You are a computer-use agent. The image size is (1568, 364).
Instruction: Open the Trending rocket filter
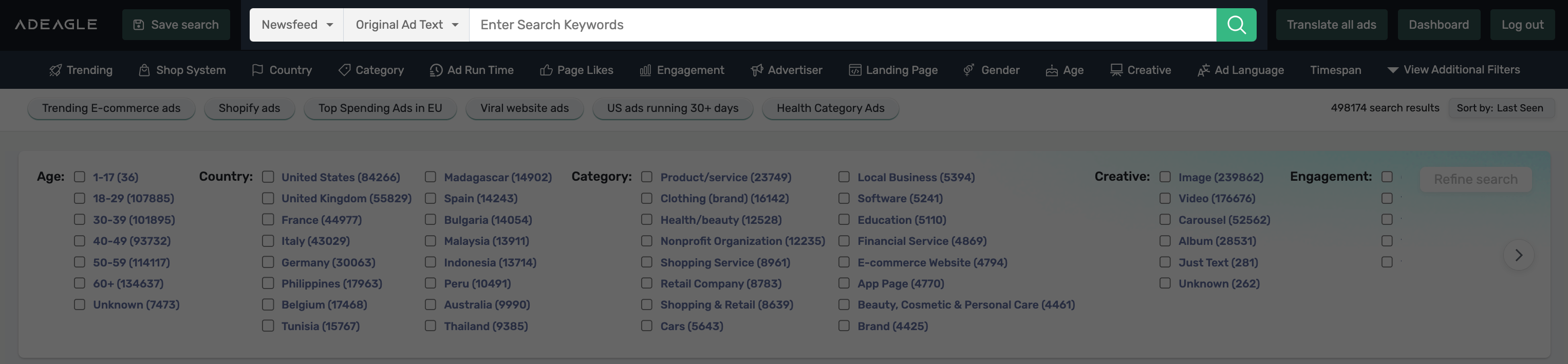81,70
